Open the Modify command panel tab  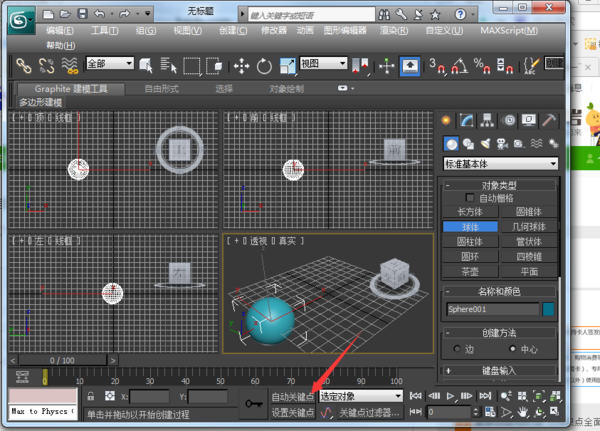[x=468, y=120]
